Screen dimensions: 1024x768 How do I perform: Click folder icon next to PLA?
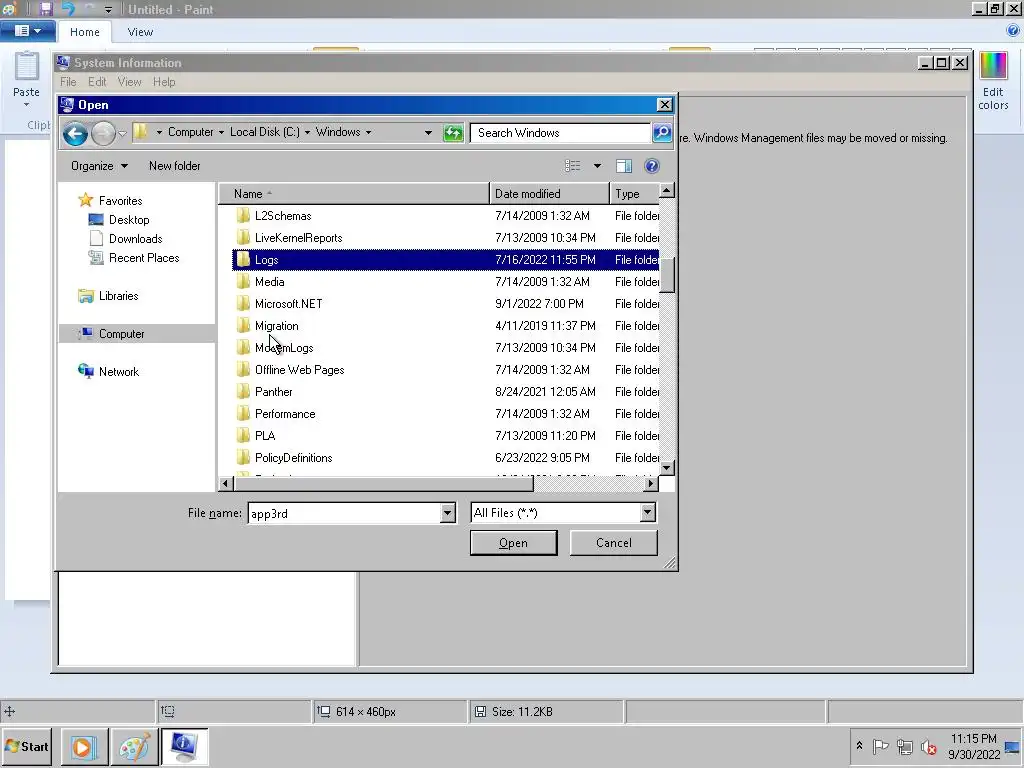tap(243, 436)
